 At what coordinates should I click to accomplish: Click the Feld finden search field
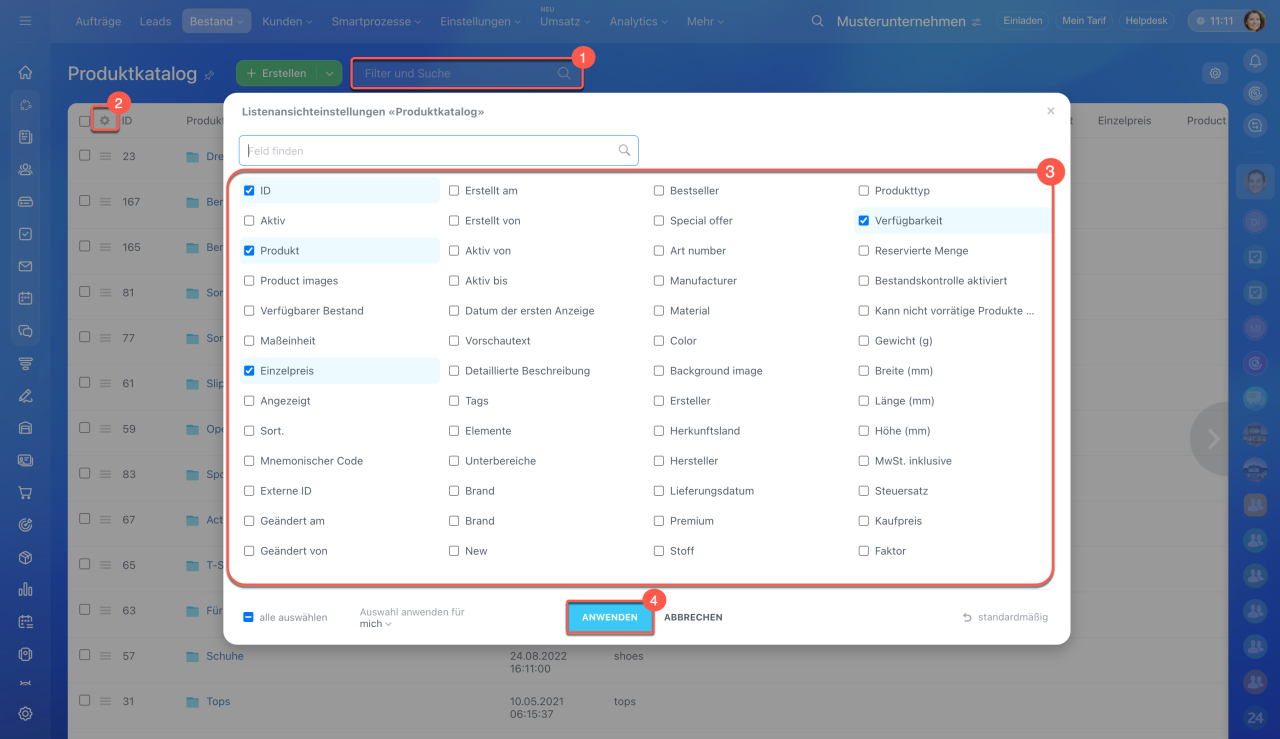438,151
